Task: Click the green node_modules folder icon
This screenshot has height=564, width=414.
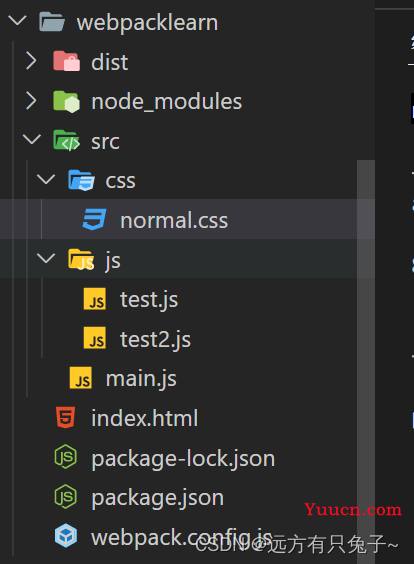Action: (x=67, y=101)
